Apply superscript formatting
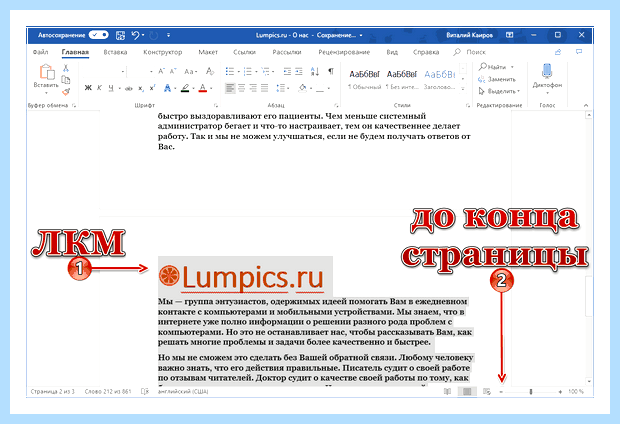This screenshot has width=620, height=424. [152, 88]
